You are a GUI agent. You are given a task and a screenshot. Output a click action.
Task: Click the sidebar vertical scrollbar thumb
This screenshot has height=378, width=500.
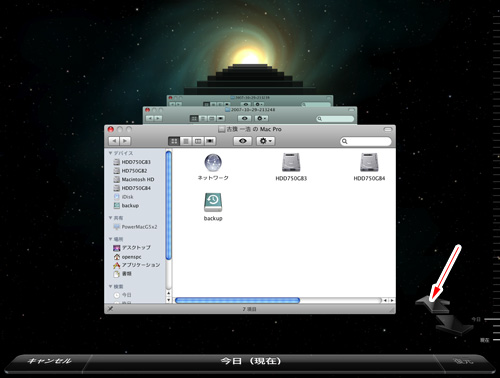(x=169, y=205)
